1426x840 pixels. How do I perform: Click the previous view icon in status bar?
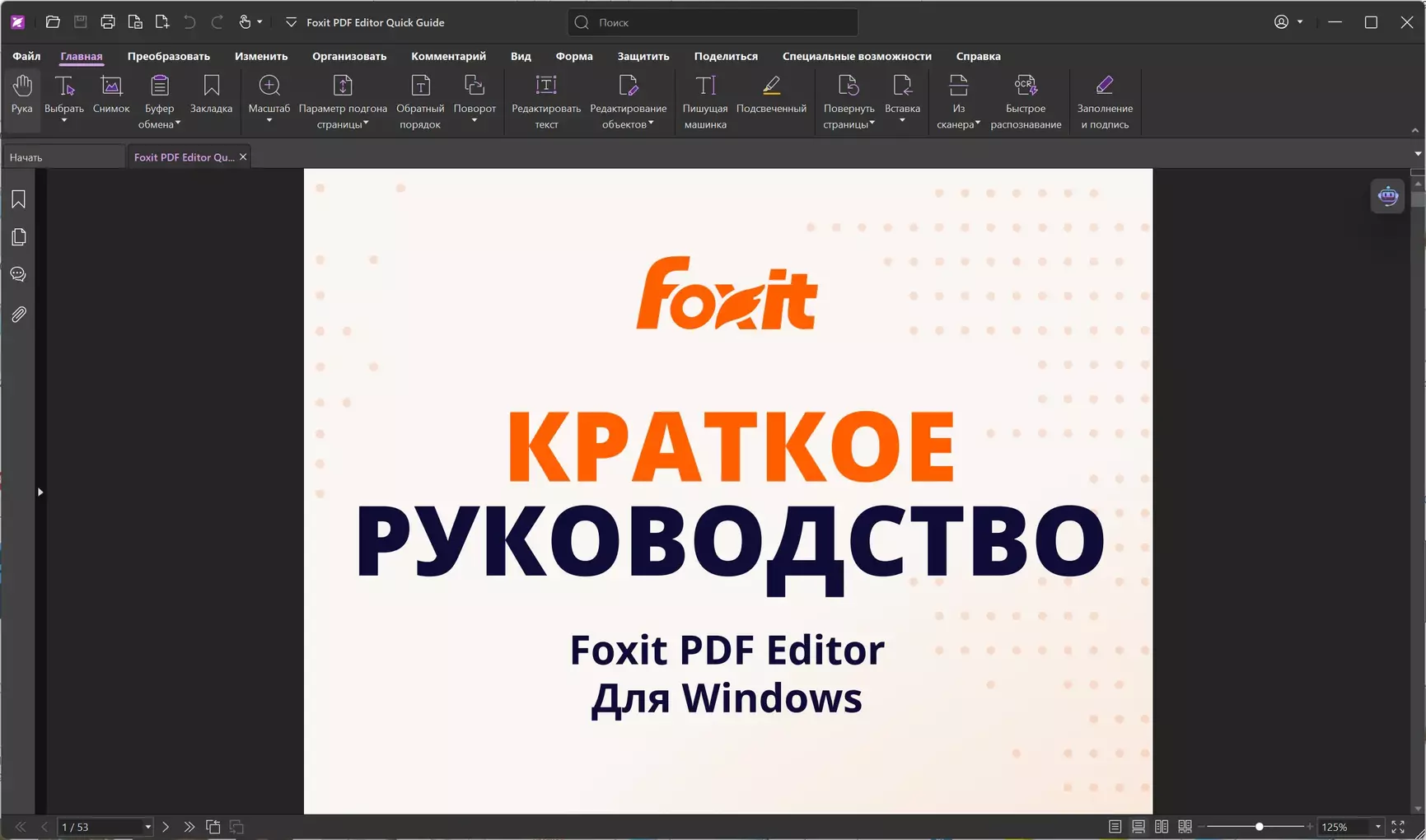pyautogui.click(x=213, y=827)
